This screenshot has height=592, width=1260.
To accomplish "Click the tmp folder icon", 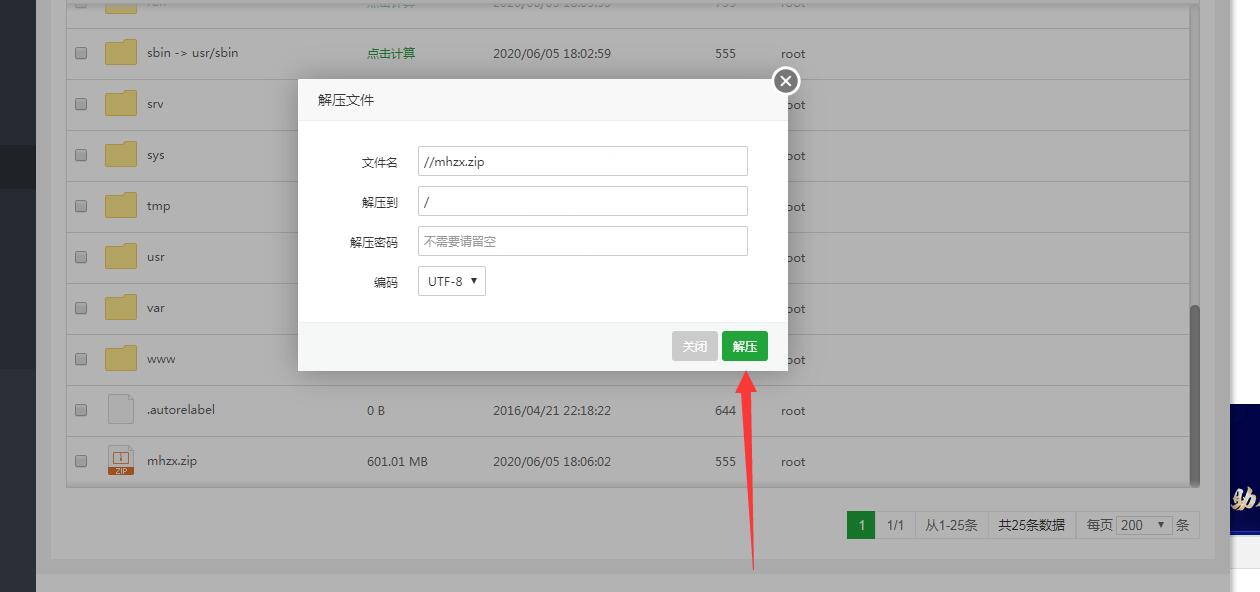I will point(121,205).
